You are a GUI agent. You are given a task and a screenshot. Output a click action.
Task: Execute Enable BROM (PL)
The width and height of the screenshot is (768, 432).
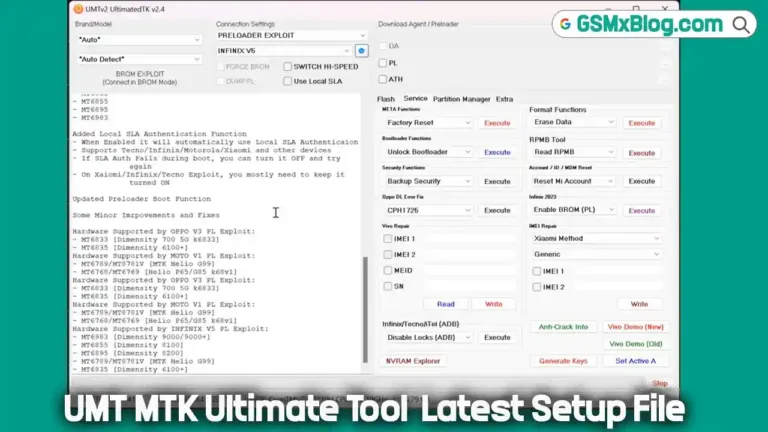coord(642,211)
